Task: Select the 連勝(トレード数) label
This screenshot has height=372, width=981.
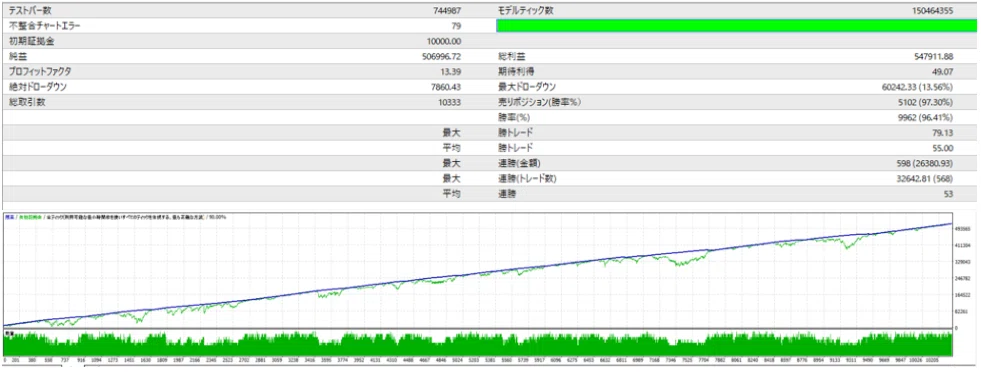Action: (x=527, y=178)
